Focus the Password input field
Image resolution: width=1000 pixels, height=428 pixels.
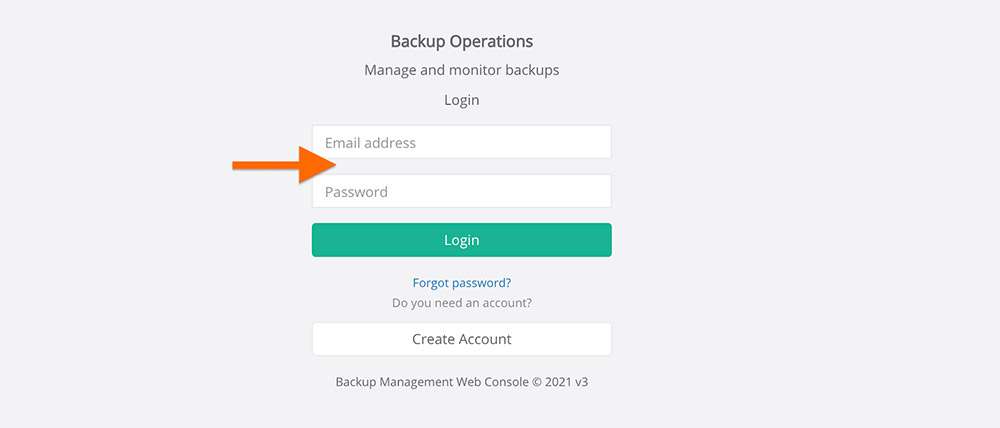pyautogui.click(x=462, y=191)
